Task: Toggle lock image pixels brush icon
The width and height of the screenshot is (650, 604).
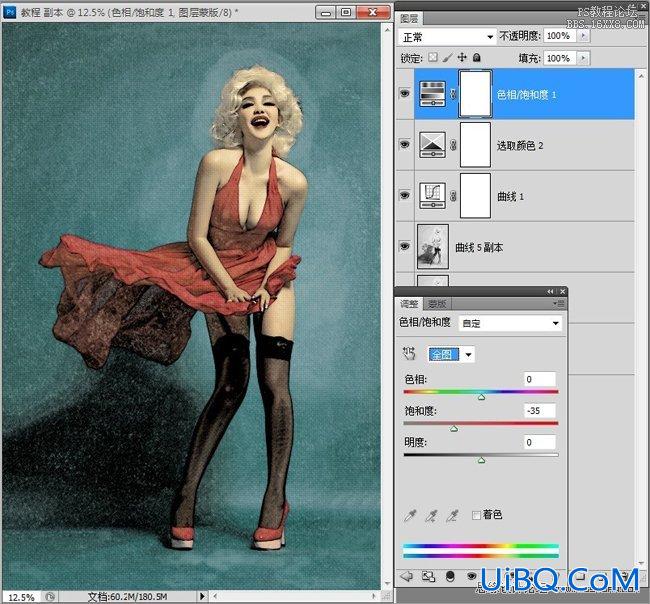Action: (447, 58)
